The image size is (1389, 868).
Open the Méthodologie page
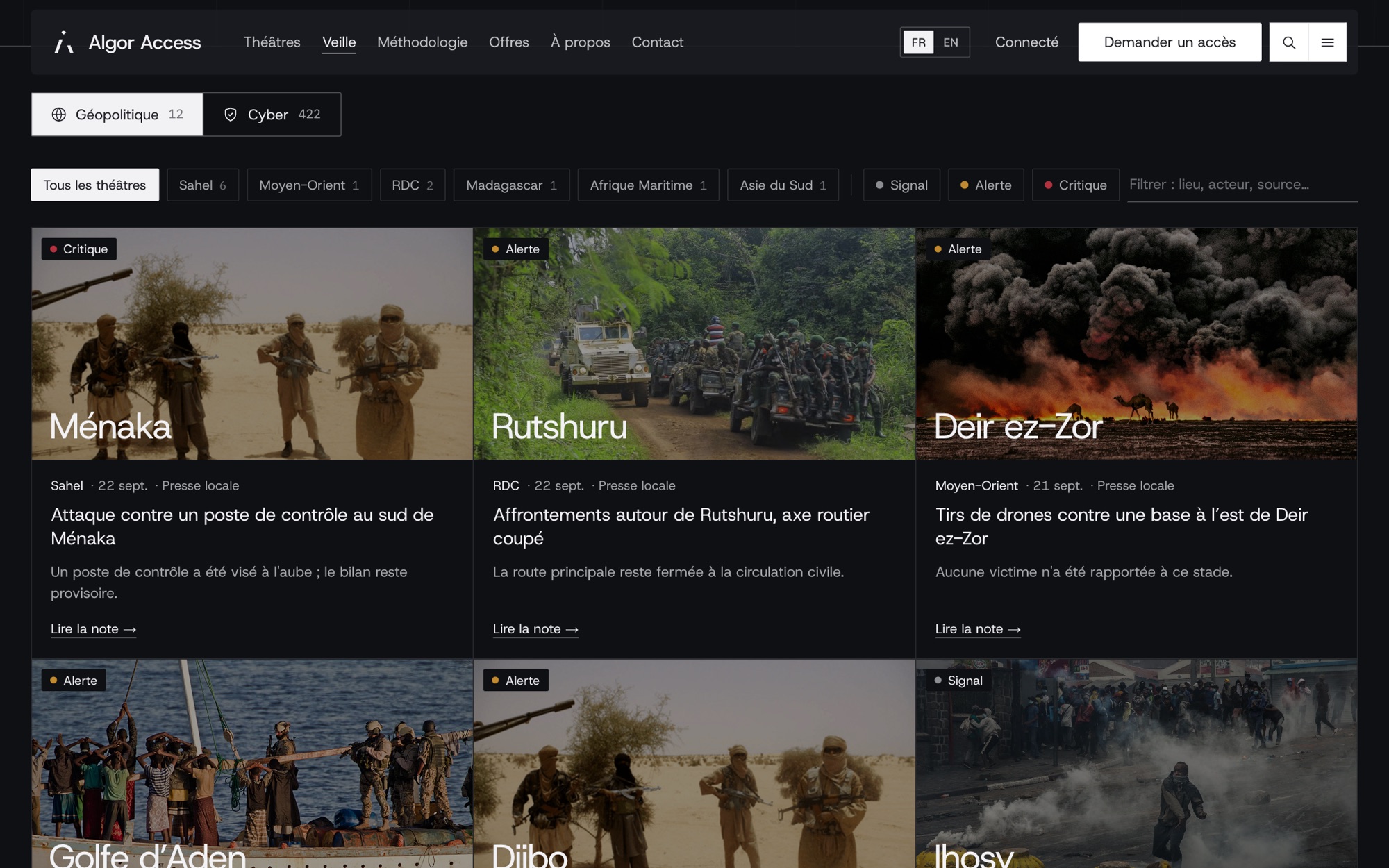point(422,42)
